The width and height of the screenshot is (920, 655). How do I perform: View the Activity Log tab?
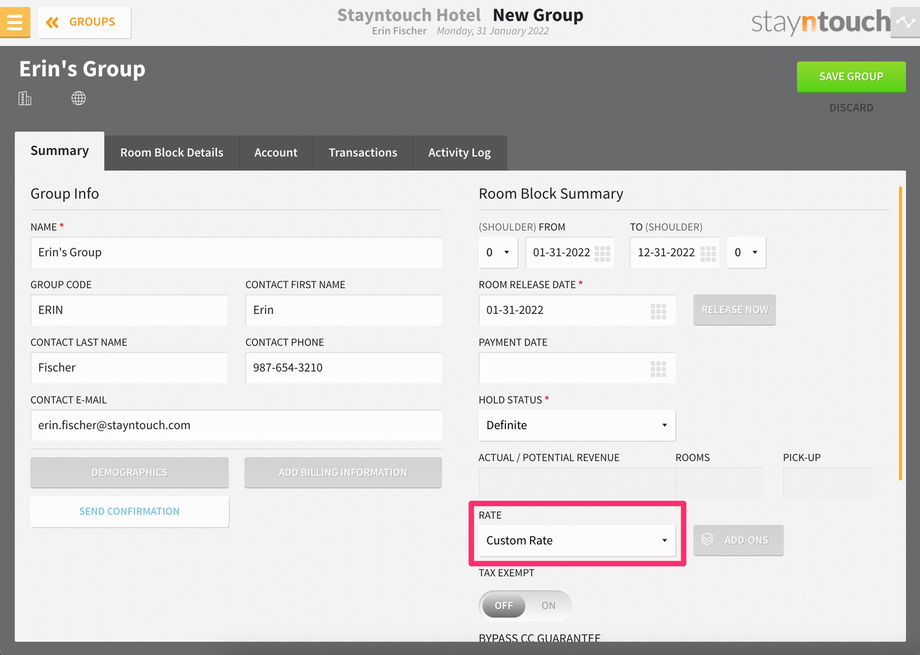coord(459,153)
